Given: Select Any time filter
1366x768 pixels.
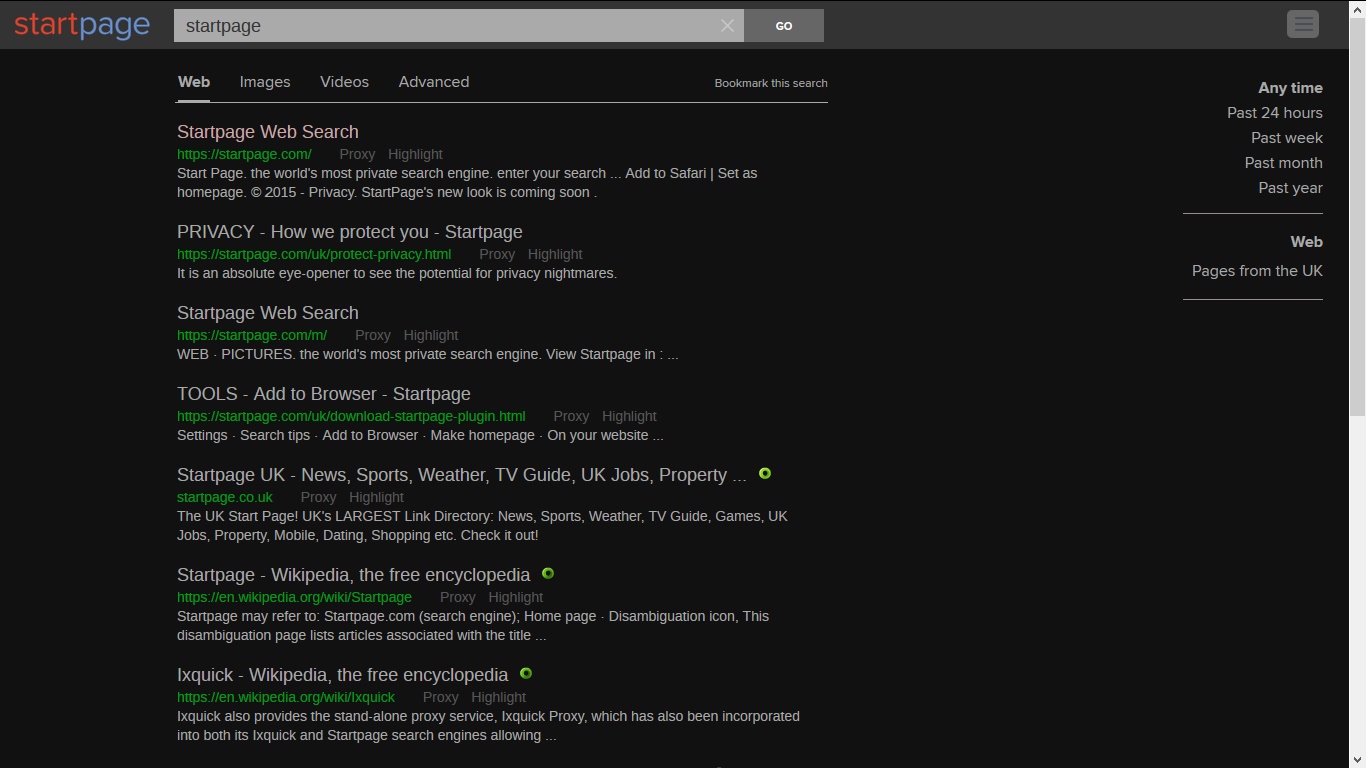Looking at the screenshot, I should pyautogui.click(x=1290, y=88).
